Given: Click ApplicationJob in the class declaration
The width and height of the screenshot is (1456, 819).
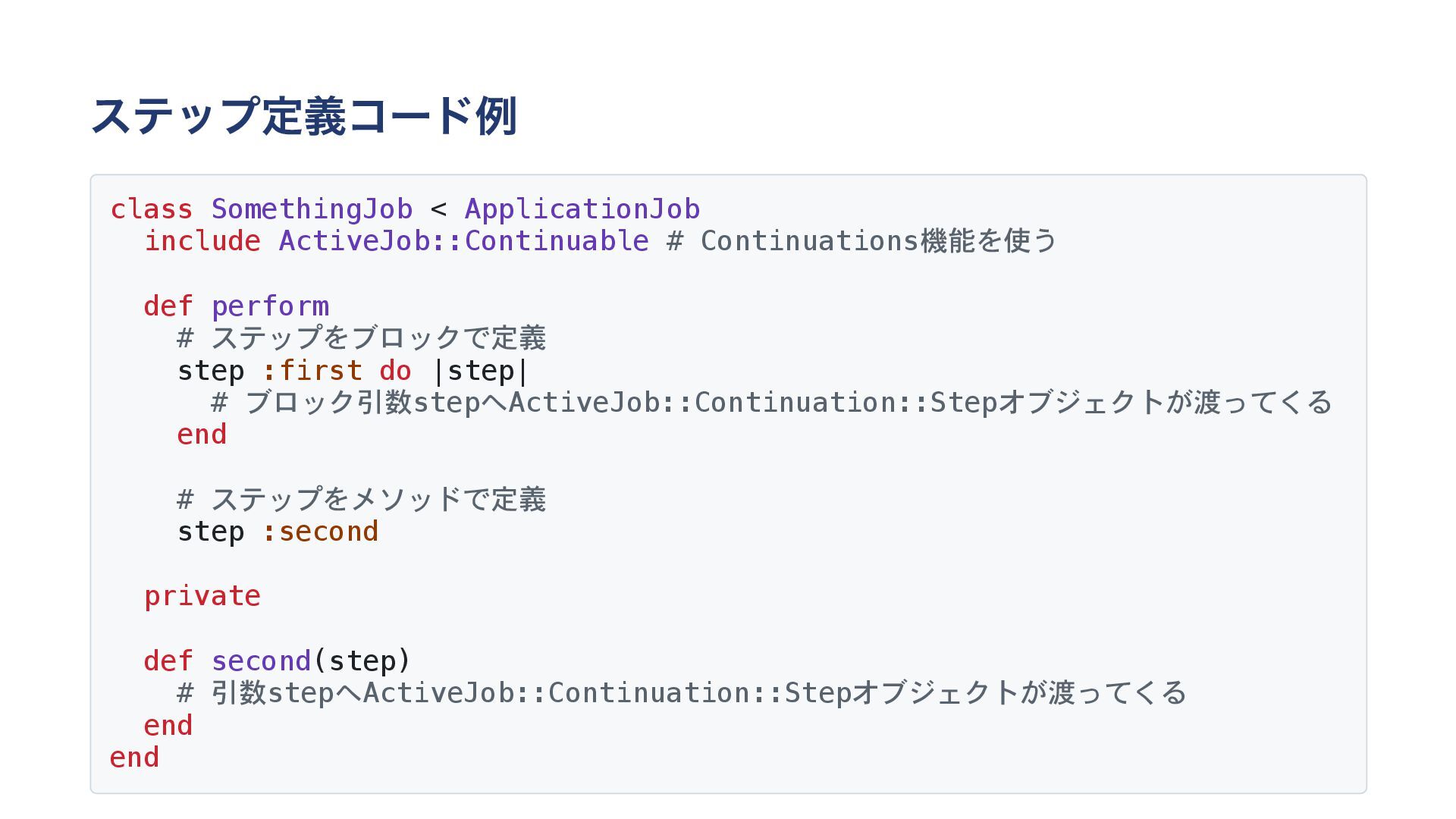Looking at the screenshot, I should coord(582,209).
